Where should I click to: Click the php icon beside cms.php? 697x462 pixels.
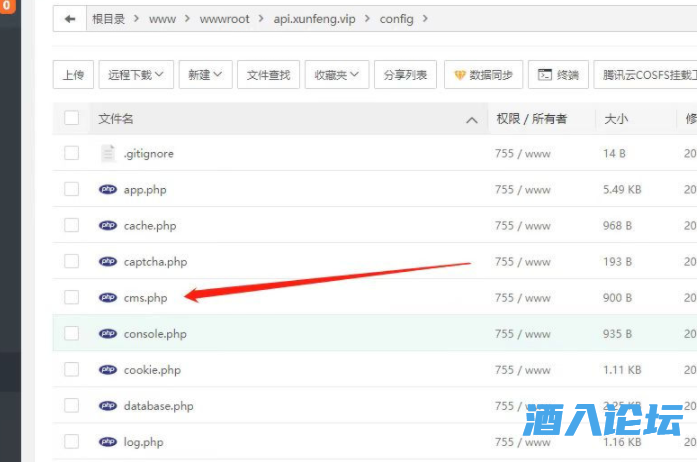pos(108,297)
